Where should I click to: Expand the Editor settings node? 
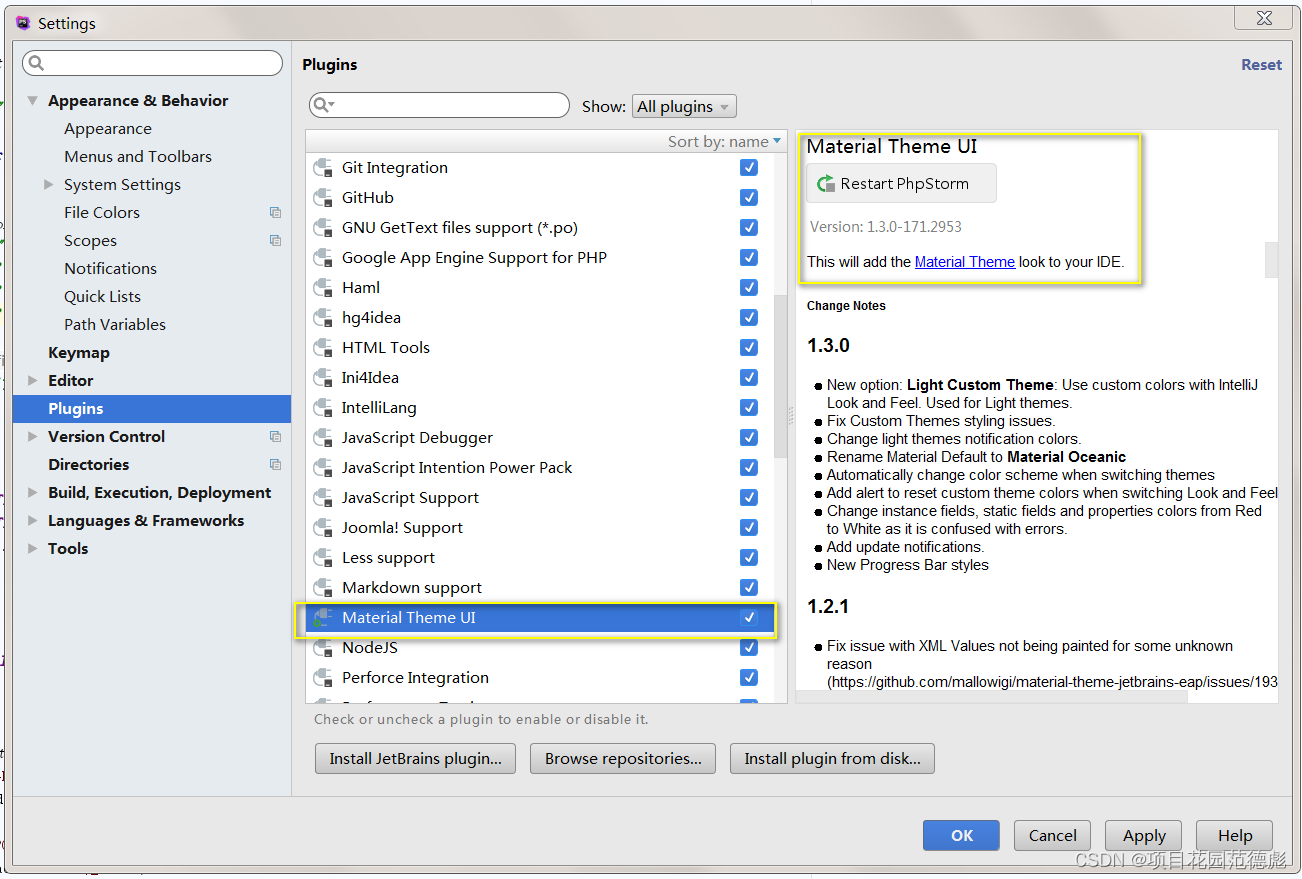33,381
